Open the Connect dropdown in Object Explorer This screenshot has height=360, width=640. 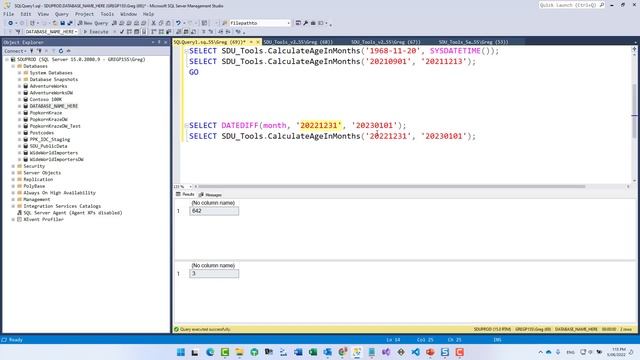(x=15, y=51)
